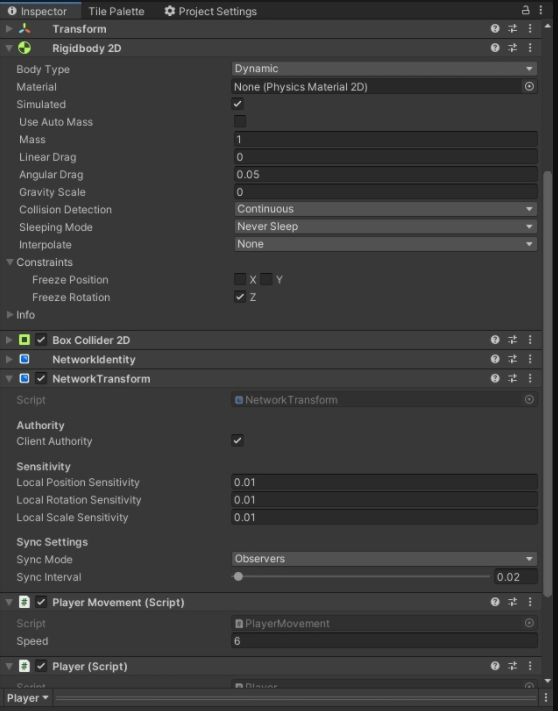Enable Use Auto Mass checkbox

[240, 122]
